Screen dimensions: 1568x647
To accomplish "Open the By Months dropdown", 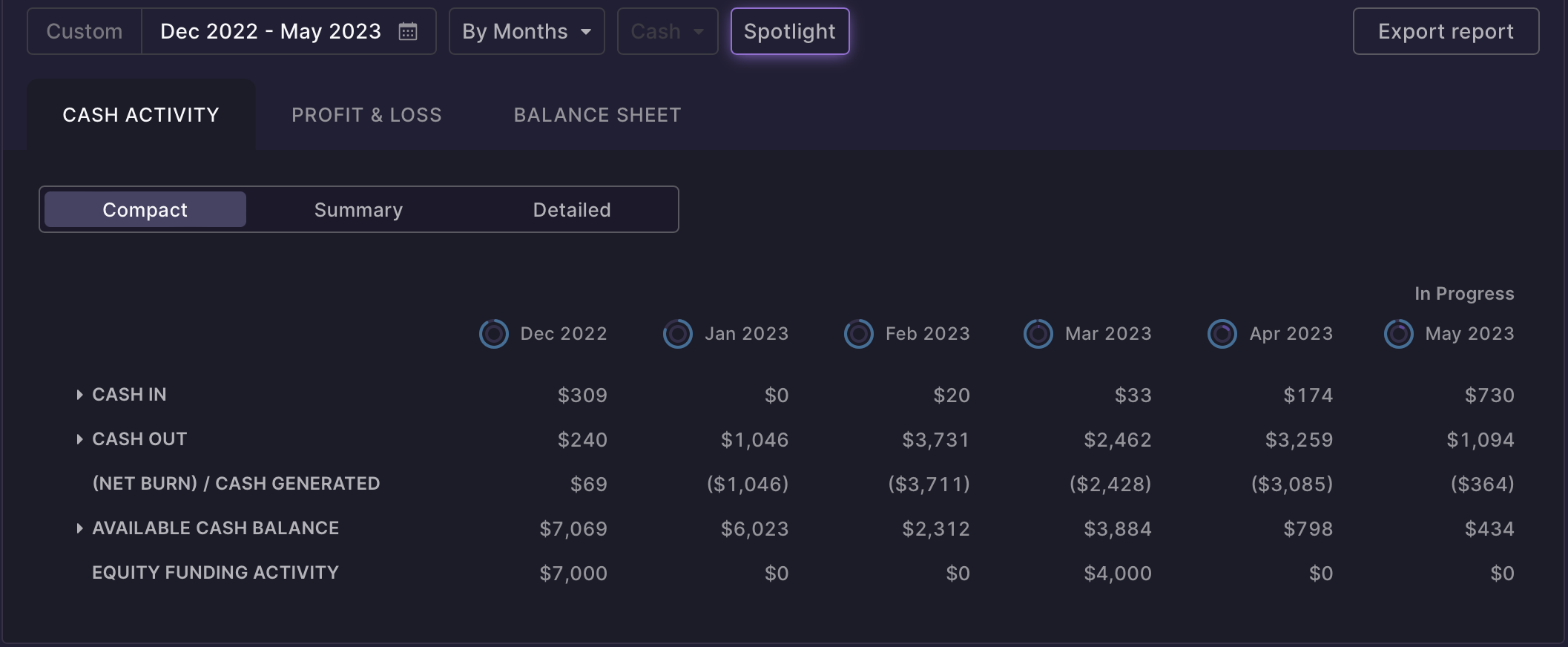I will (527, 31).
